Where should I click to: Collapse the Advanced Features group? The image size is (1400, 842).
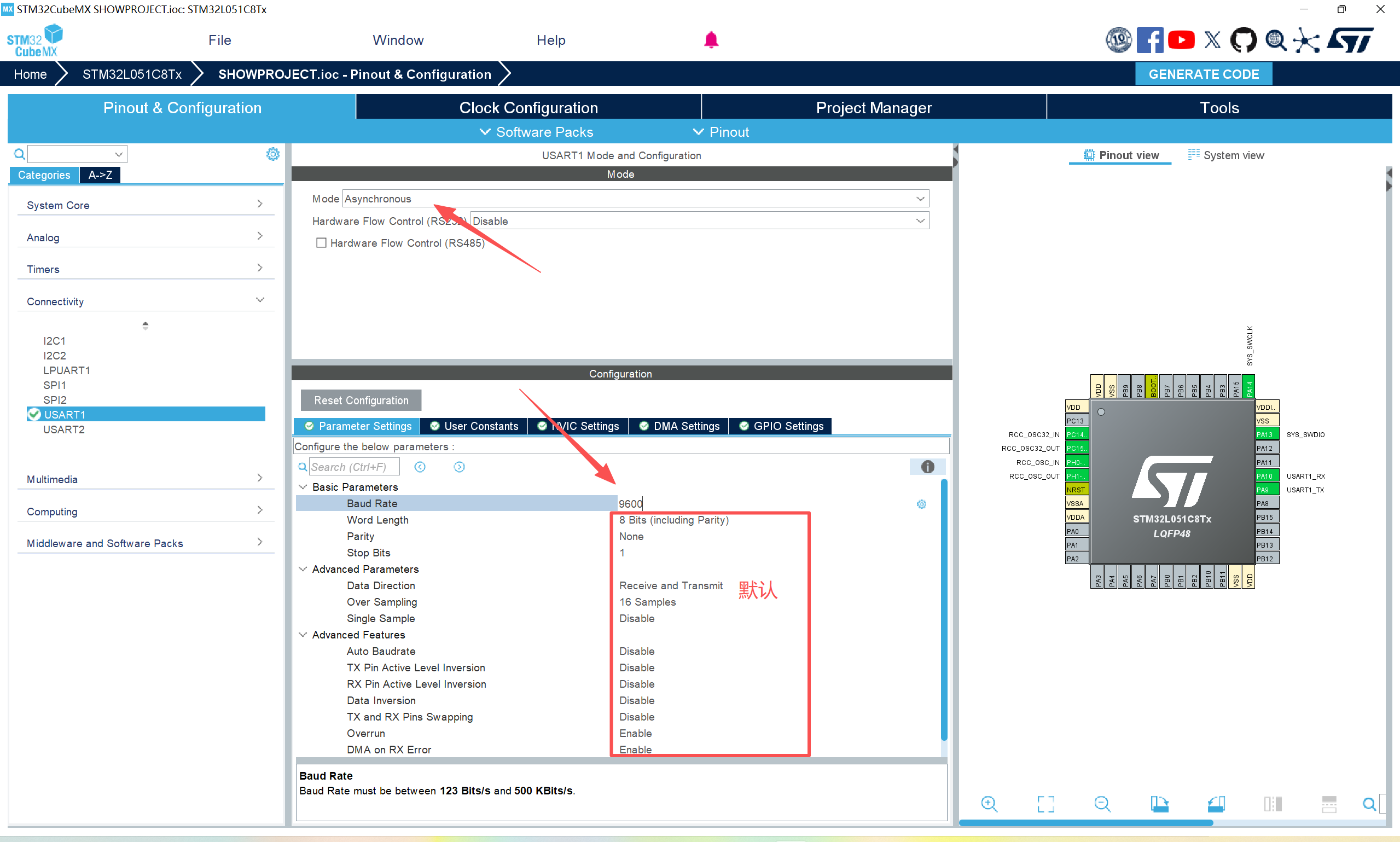[x=303, y=634]
